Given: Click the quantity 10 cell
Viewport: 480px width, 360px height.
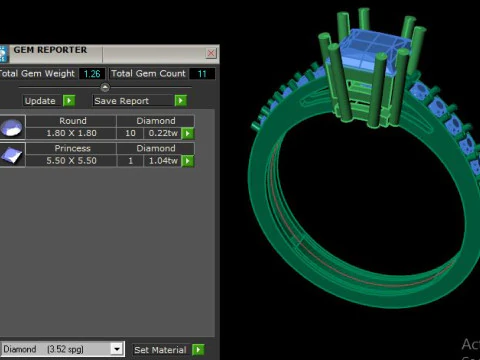Looking at the screenshot, I should (x=130, y=133).
